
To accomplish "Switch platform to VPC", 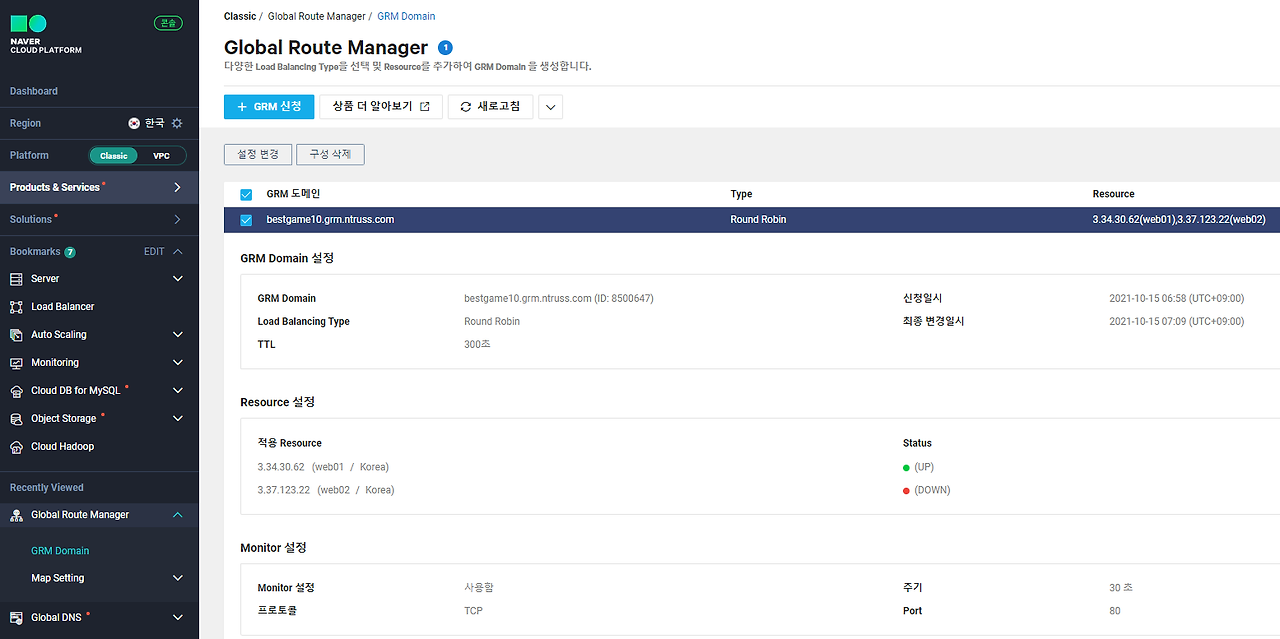I will click(161, 155).
